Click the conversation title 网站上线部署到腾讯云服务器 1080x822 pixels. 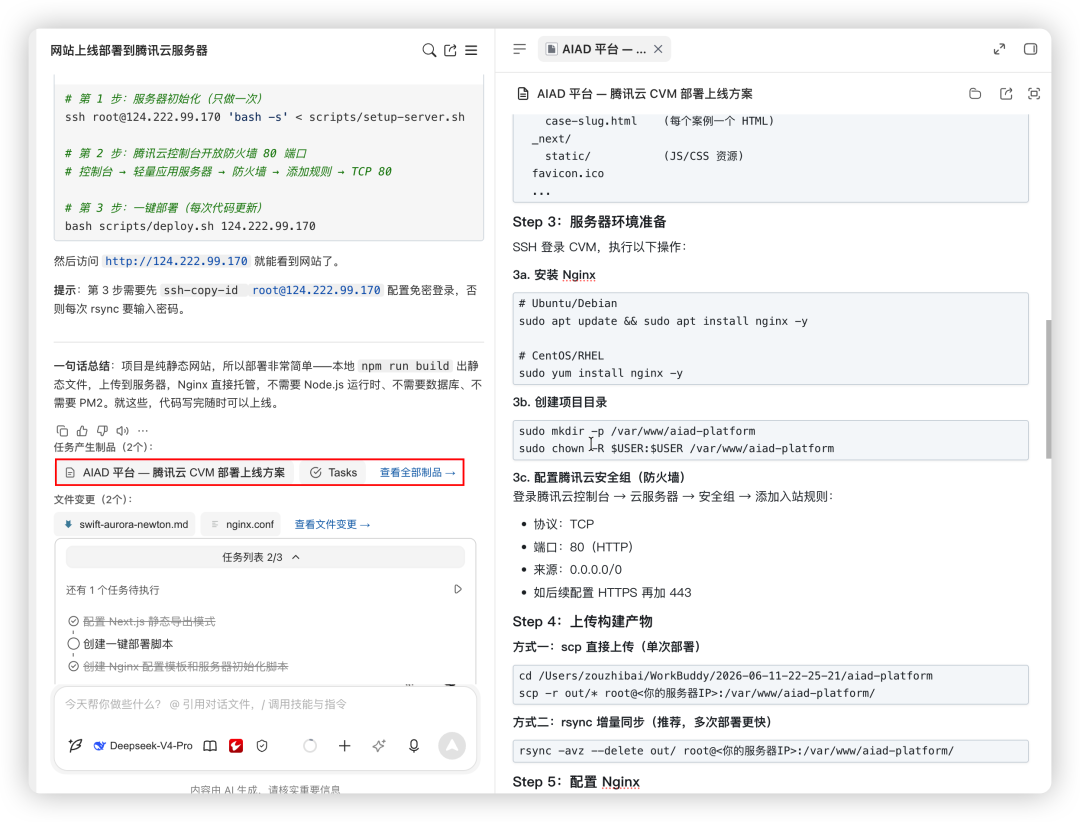click(129, 50)
